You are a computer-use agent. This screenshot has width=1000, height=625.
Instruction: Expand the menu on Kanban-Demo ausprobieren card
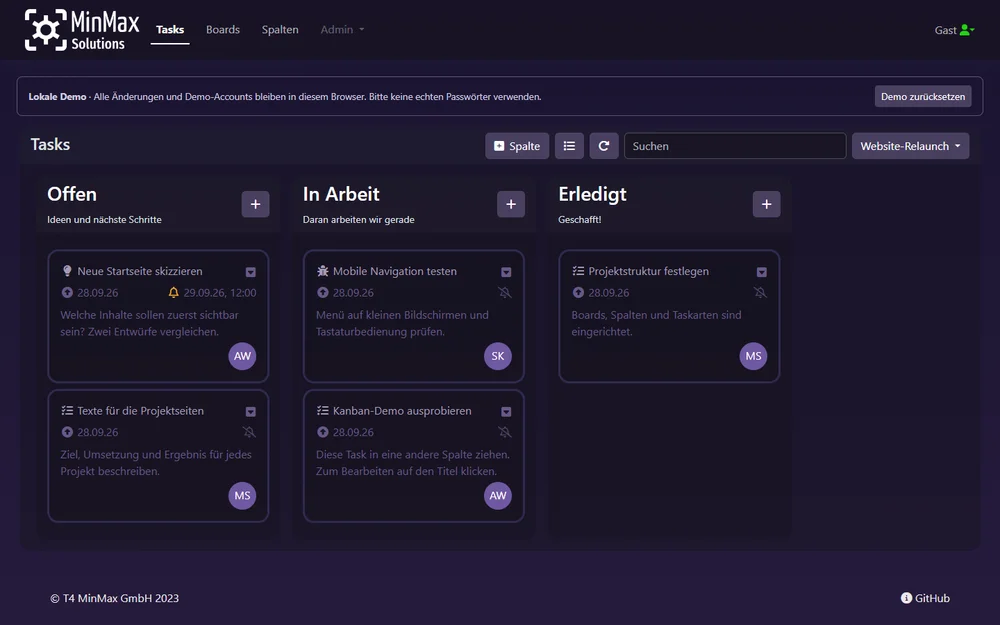506,412
